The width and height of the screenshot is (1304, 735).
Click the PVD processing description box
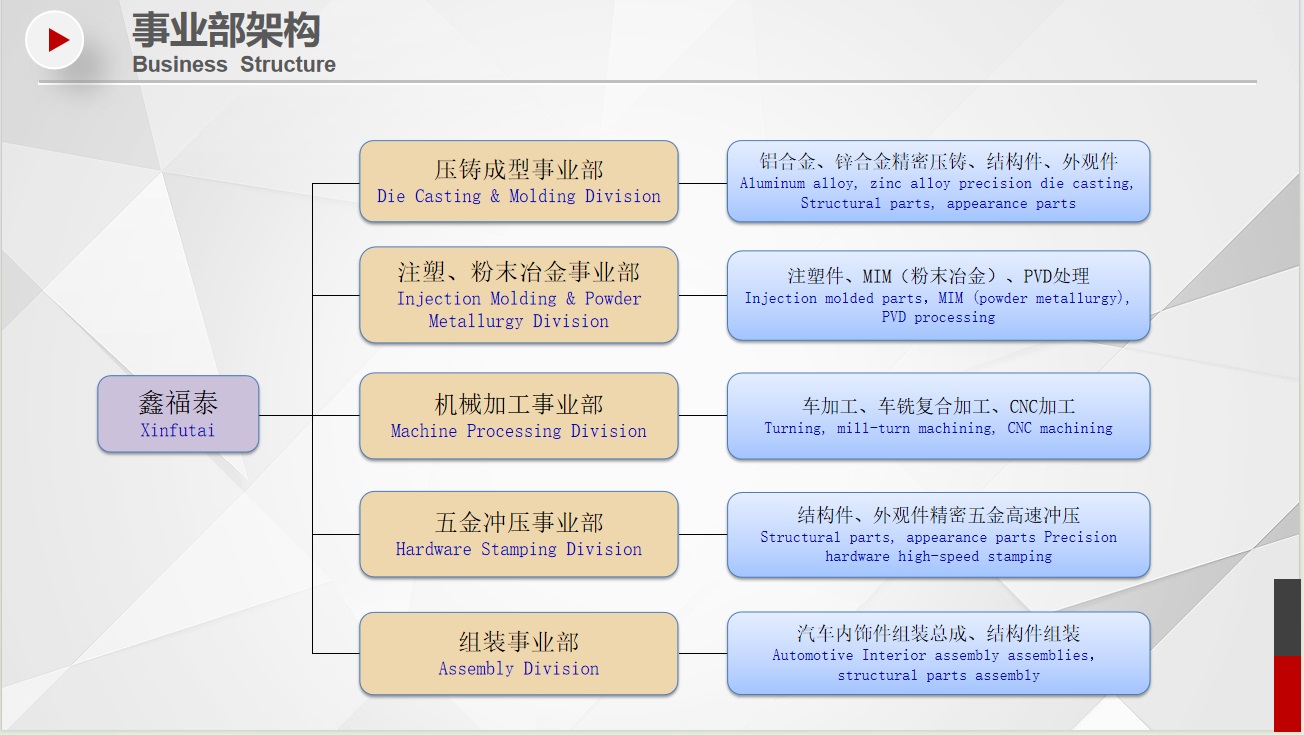938,295
